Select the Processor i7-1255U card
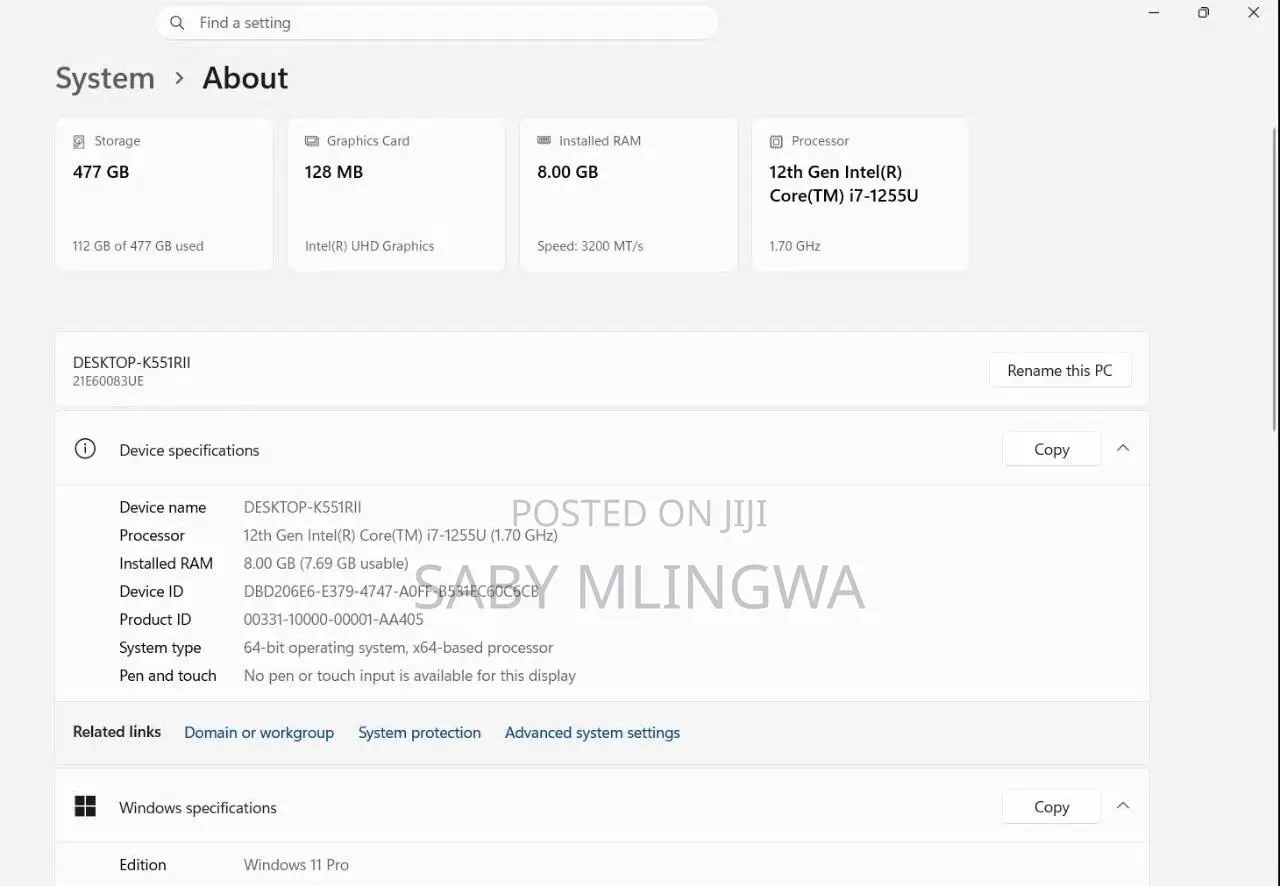Image resolution: width=1280 pixels, height=886 pixels. 860,194
